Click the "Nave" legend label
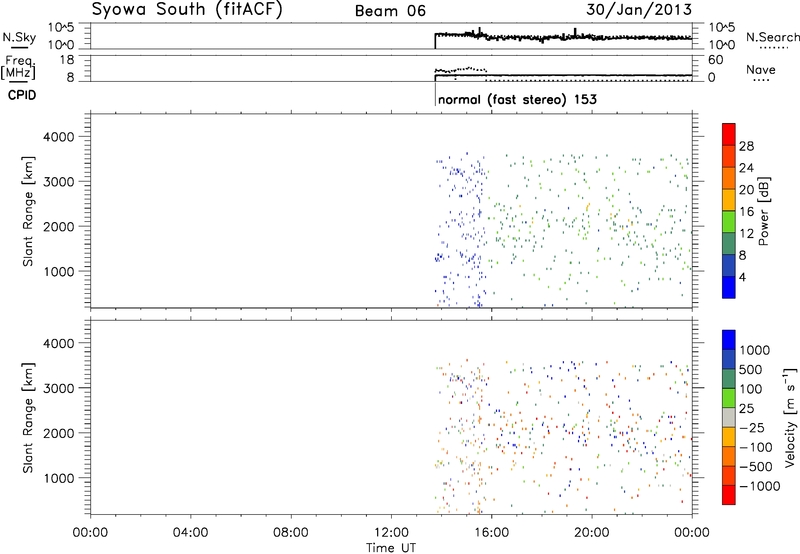The height and width of the screenshot is (554, 800). pyautogui.click(x=761, y=69)
